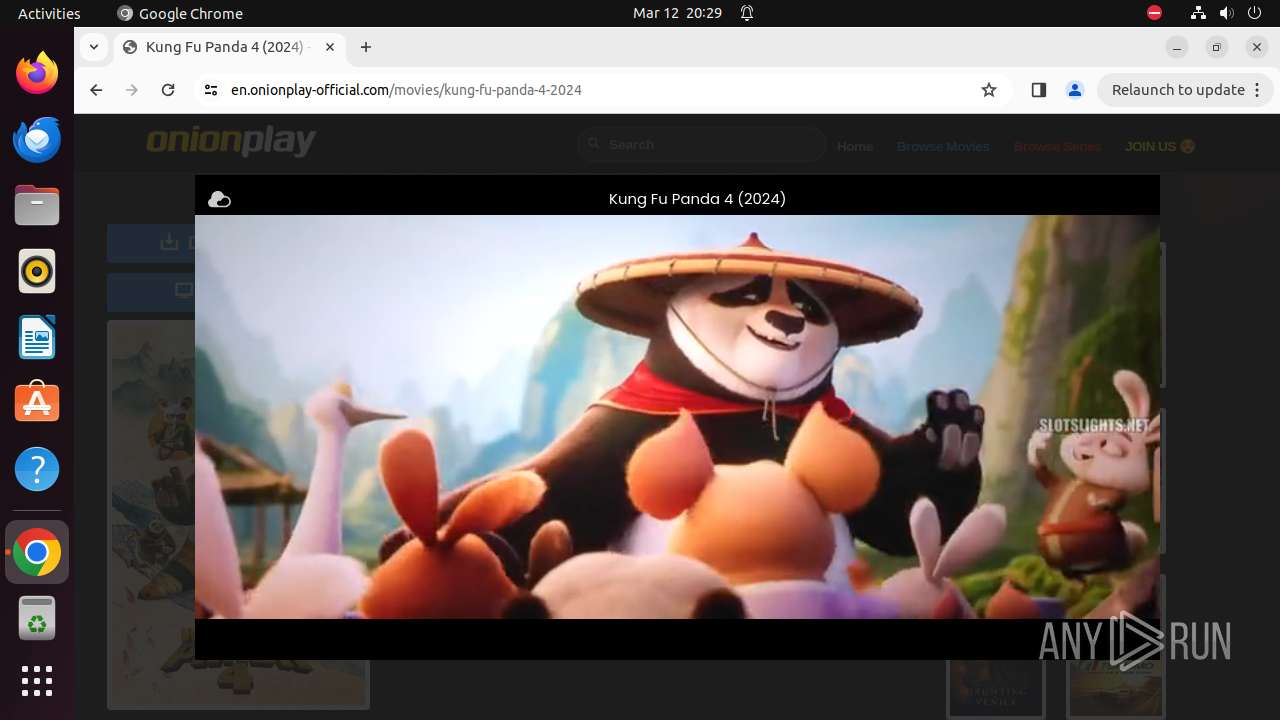Viewport: 1280px width, 720px height.
Task: Toggle the Chrome side panel
Action: coord(1038,90)
